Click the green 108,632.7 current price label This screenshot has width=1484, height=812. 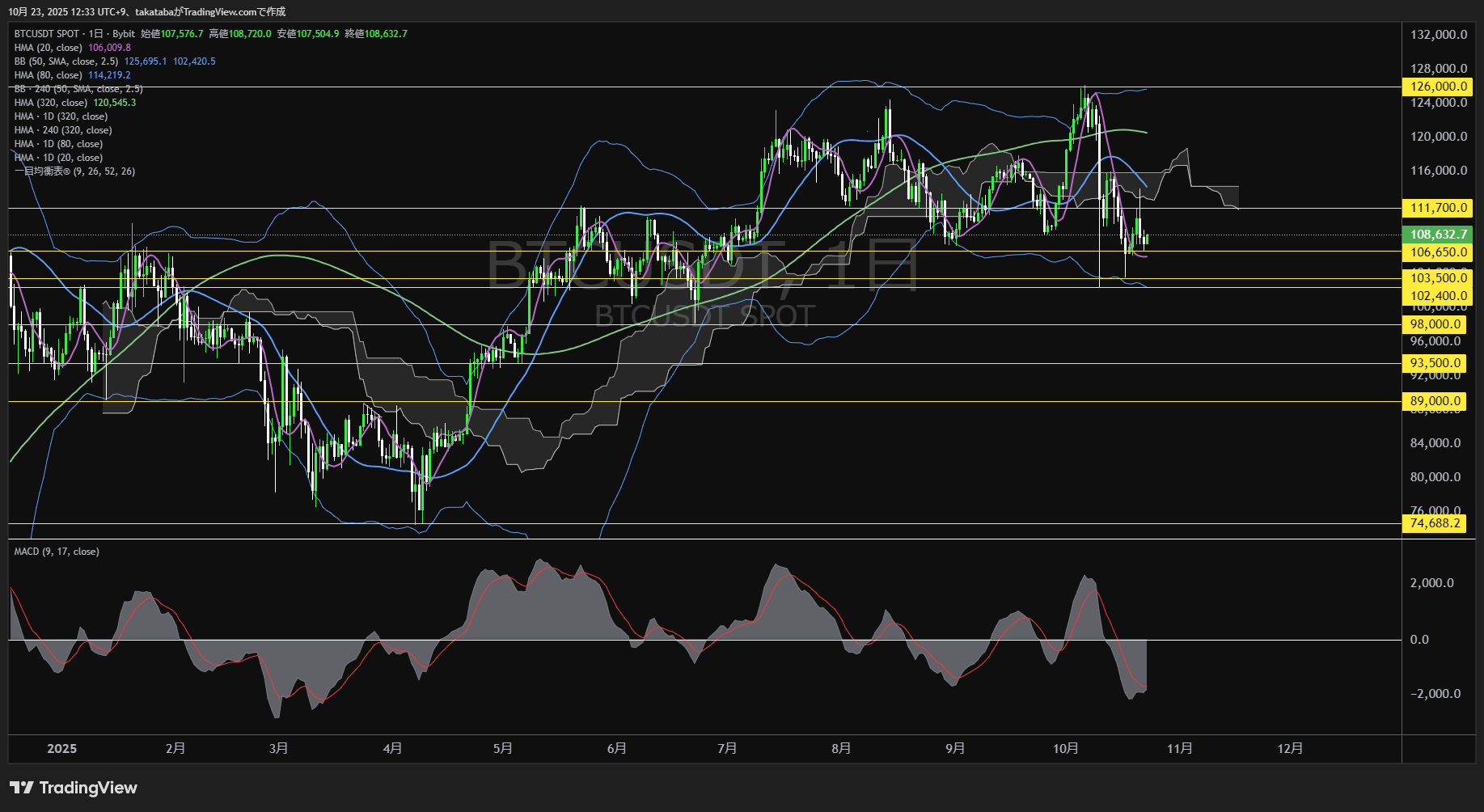pyautogui.click(x=1438, y=235)
